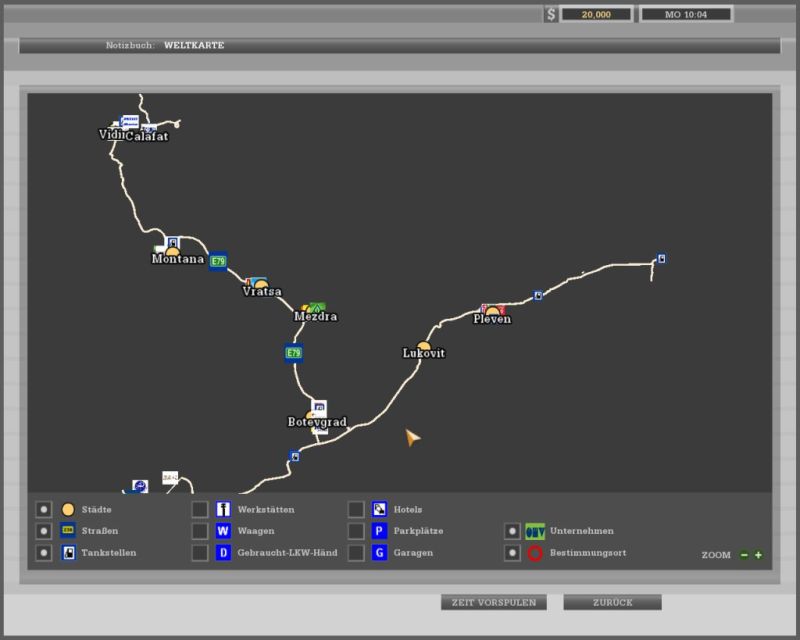Click the gas station icon east of Pleven
Image resolution: width=800 pixels, height=640 pixels.
point(538,295)
